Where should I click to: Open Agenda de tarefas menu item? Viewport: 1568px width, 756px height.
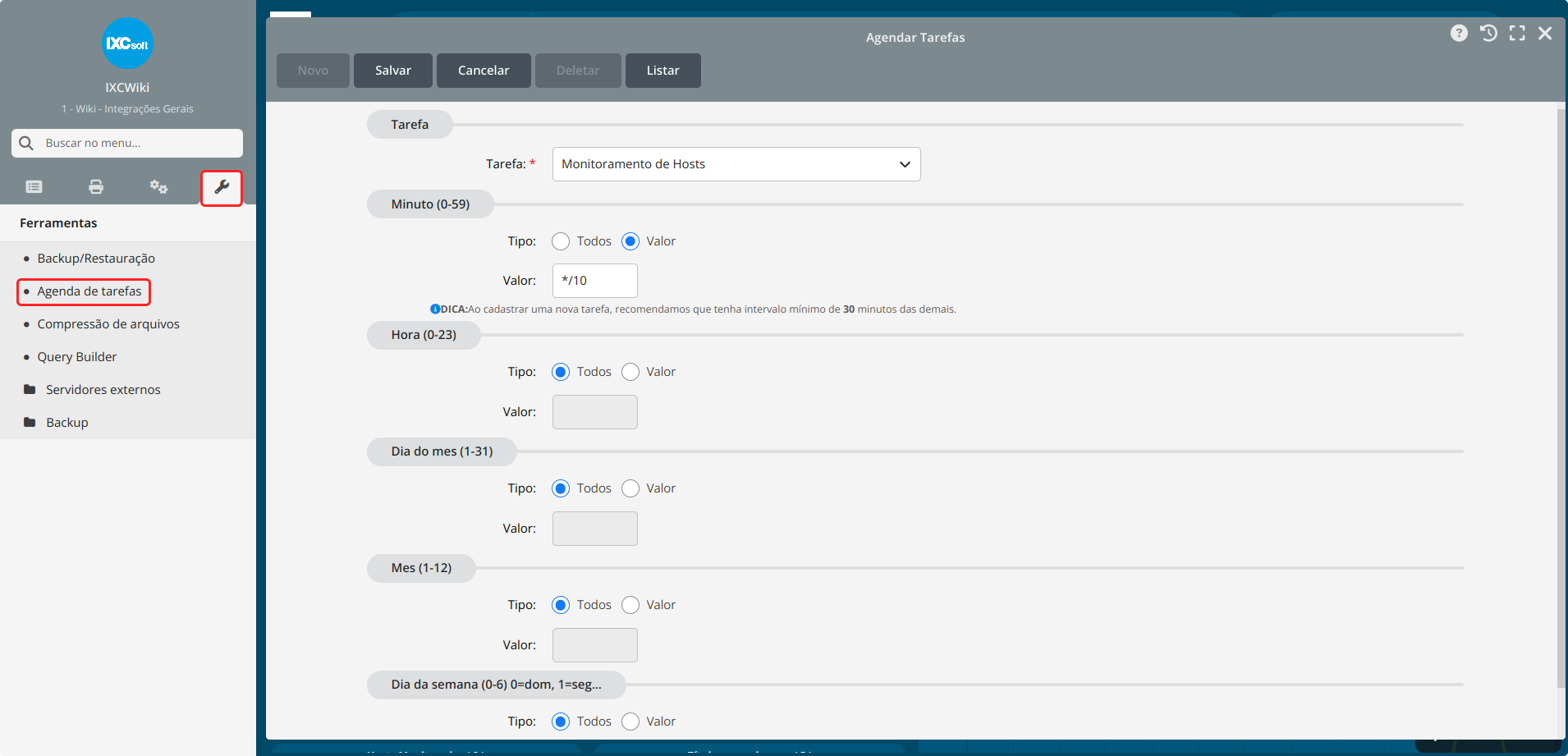[89, 291]
